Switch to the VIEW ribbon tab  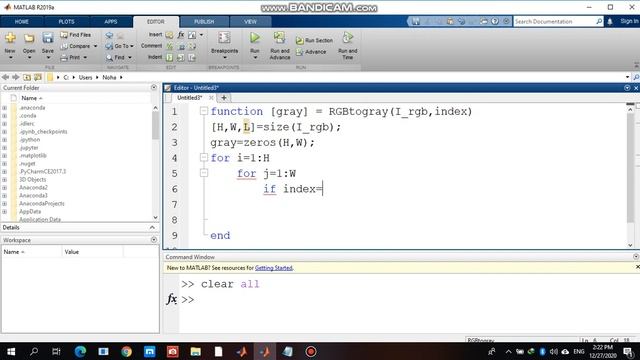click(250, 22)
